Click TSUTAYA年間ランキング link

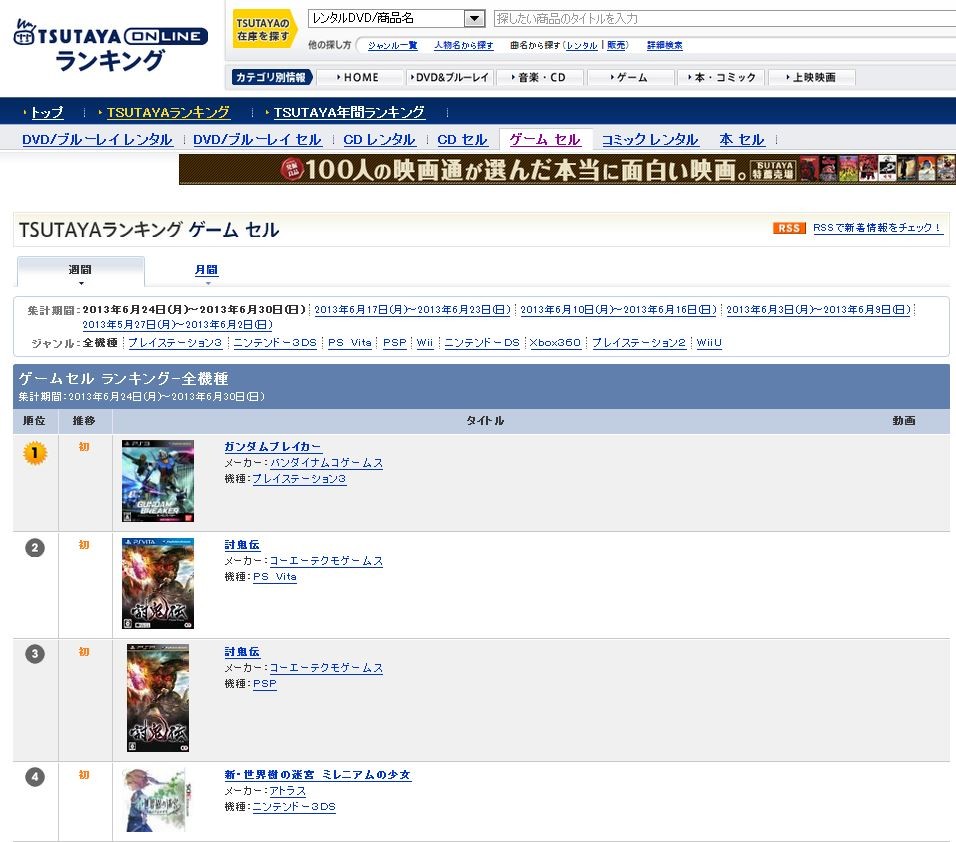(x=349, y=112)
